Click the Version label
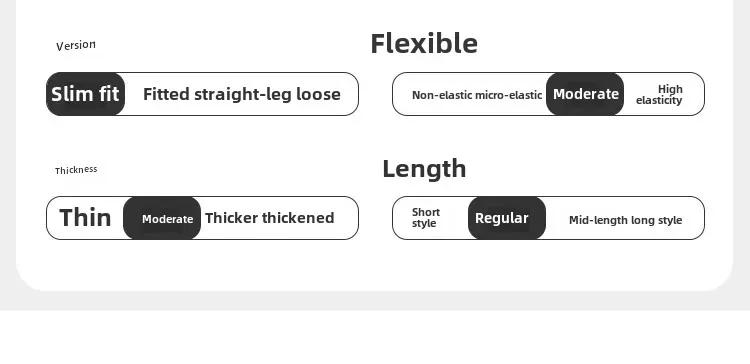 coord(76,45)
